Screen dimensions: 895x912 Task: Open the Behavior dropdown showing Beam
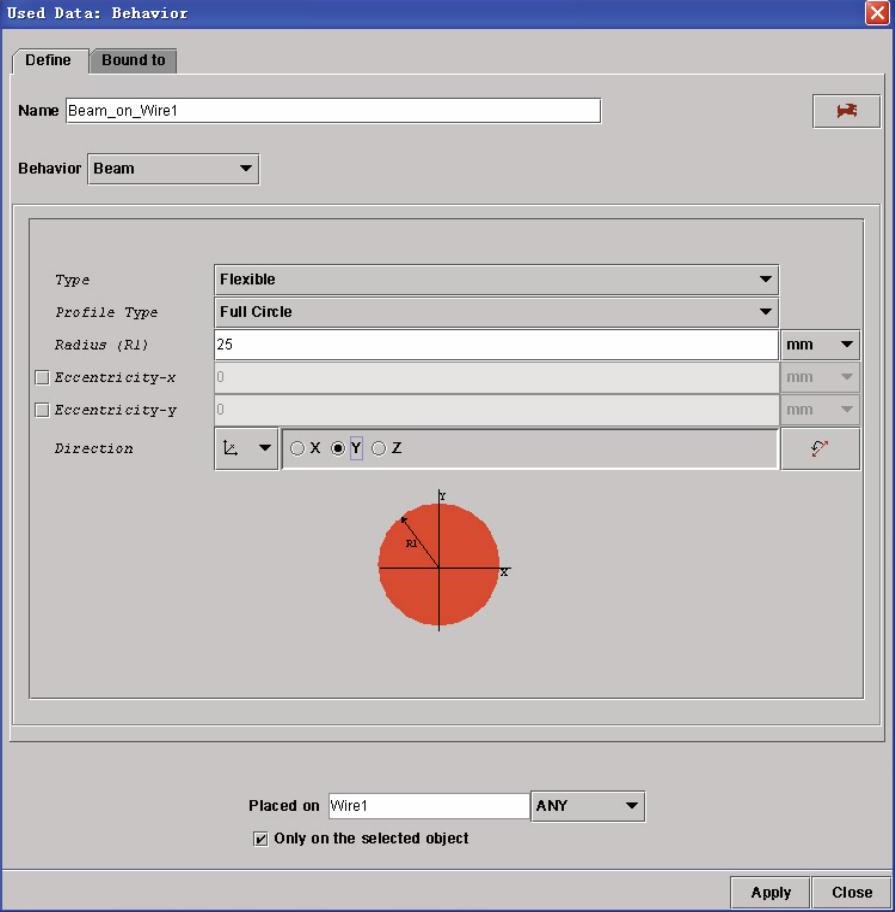pyautogui.click(x=173, y=169)
